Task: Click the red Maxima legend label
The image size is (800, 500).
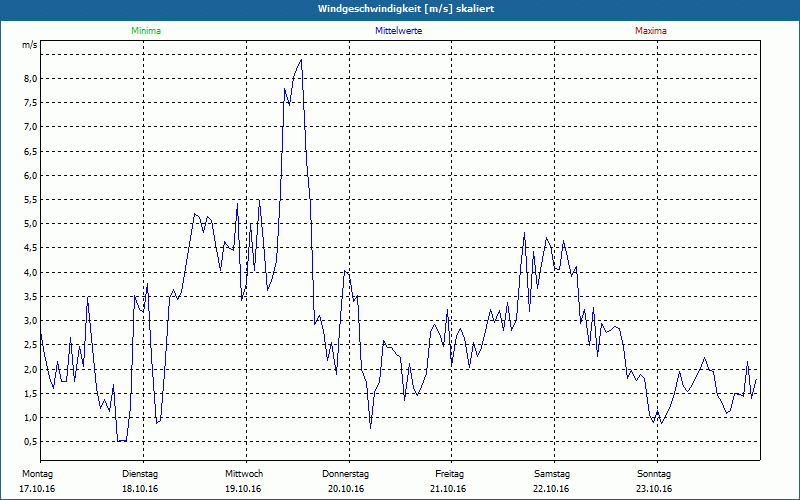Action: pyautogui.click(x=651, y=31)
